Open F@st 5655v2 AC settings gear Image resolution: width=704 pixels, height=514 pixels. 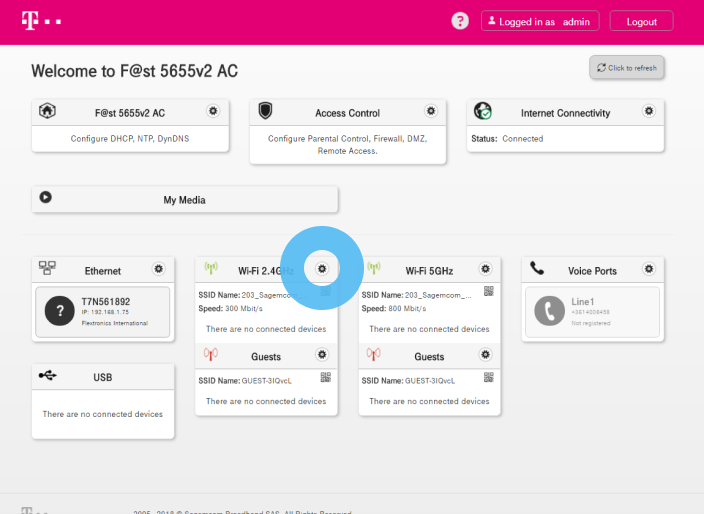click(x=213, y=111)
